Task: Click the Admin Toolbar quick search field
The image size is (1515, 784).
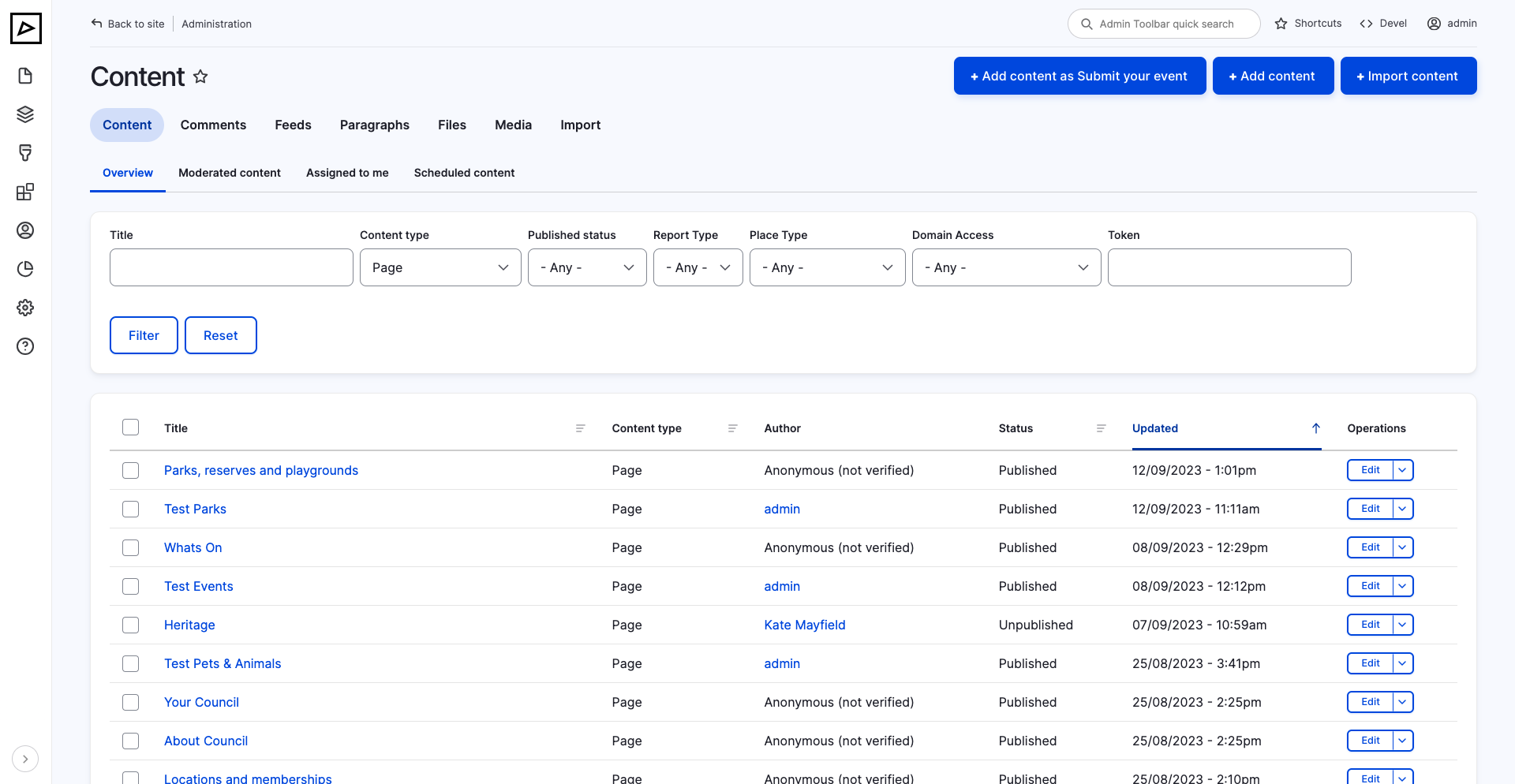Action: [x=1164, y=24]
